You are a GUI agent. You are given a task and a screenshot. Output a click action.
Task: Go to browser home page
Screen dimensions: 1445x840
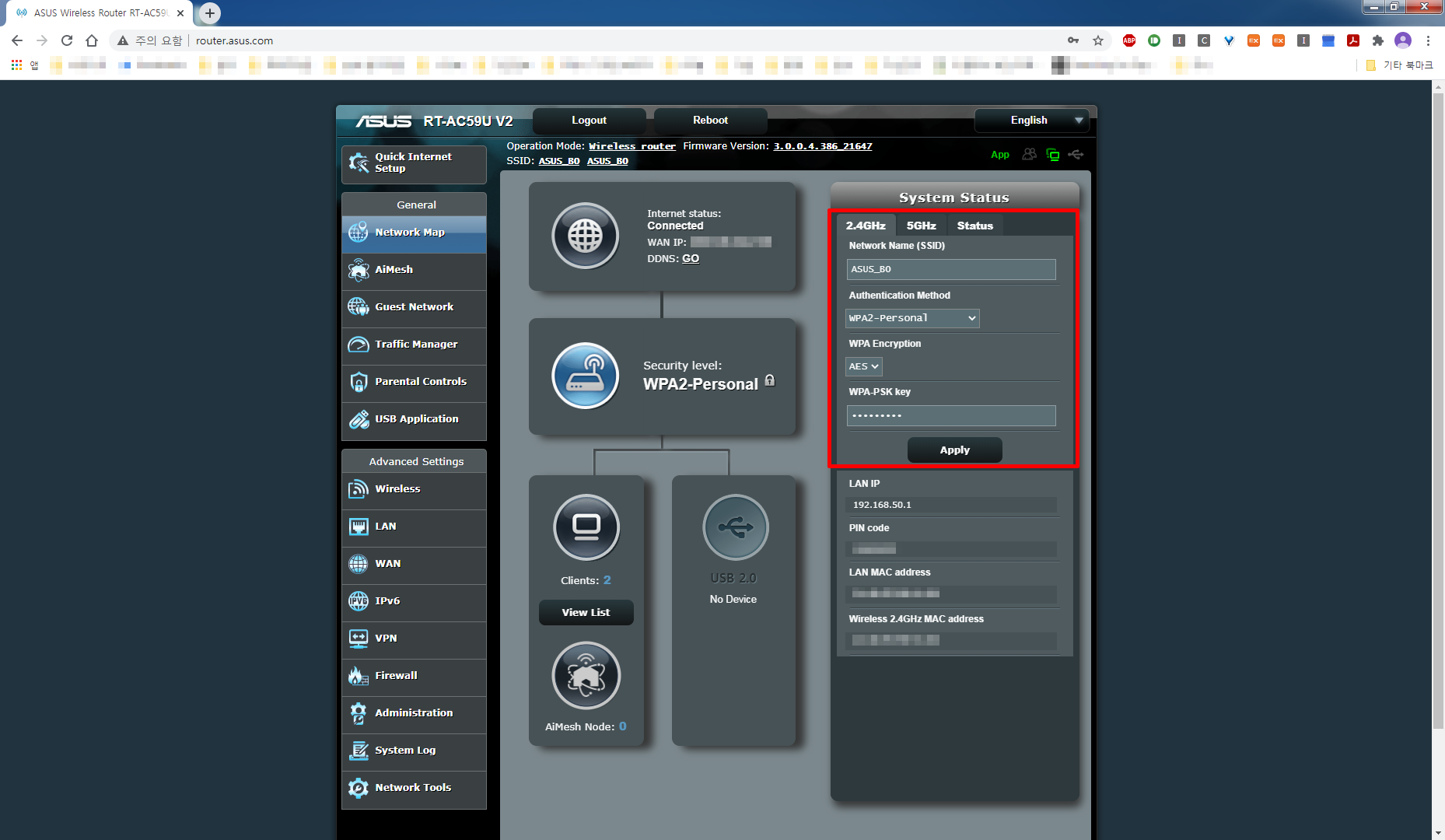tap(92, 40)
